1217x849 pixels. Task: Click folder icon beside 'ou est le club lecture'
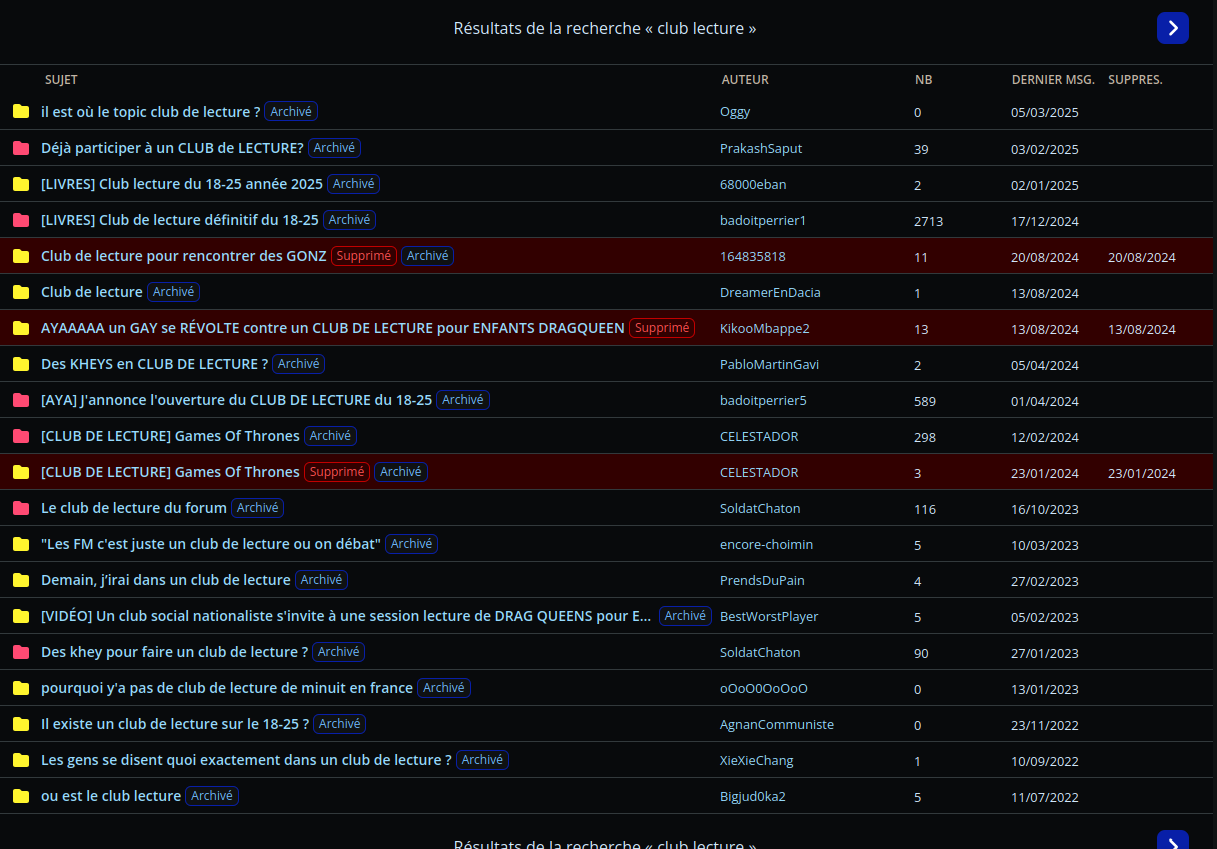point(21,796)
